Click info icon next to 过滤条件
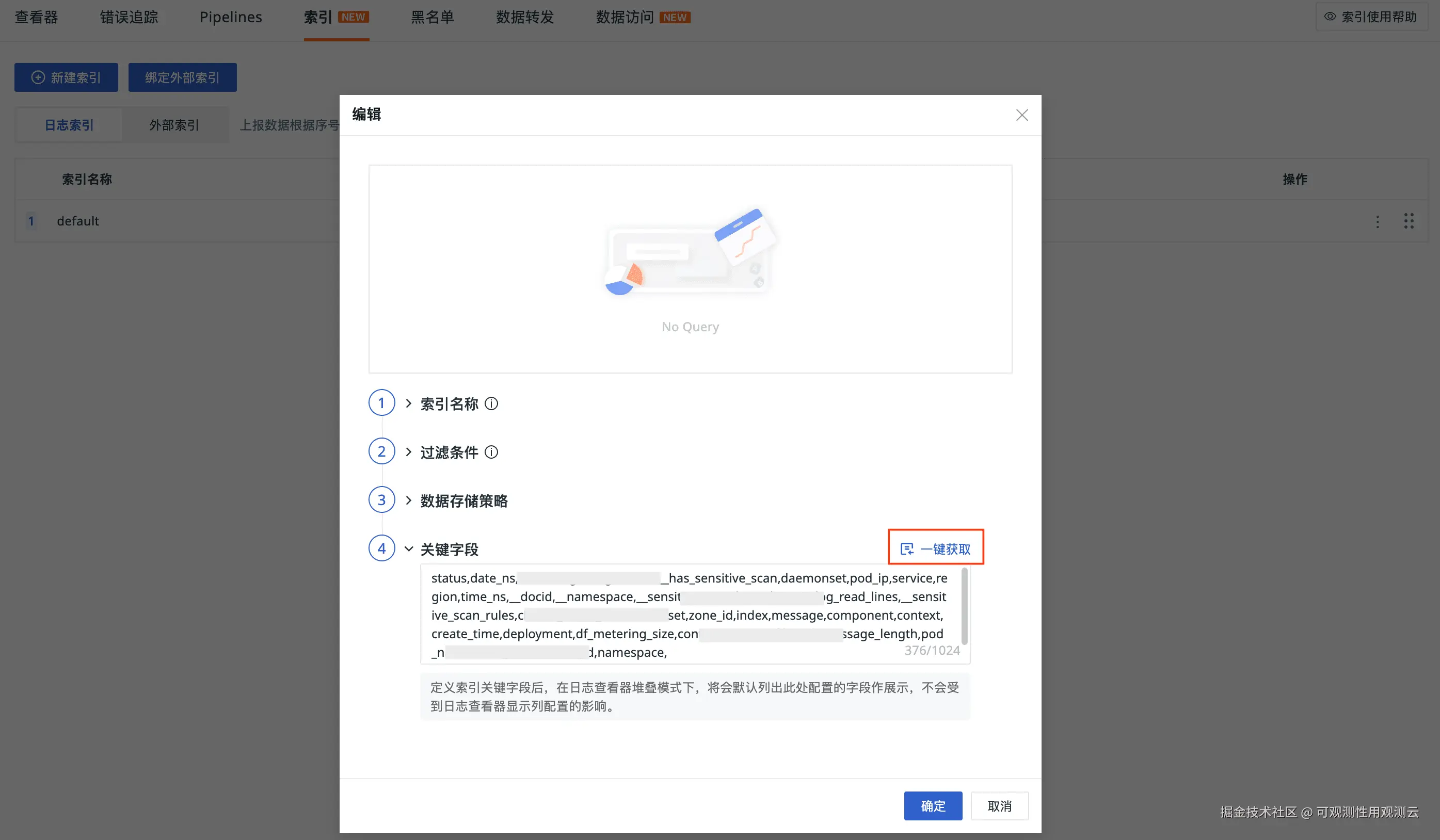Image resolution: width=1440 pixels, height=840 pixels. click(x=491, y=453)
